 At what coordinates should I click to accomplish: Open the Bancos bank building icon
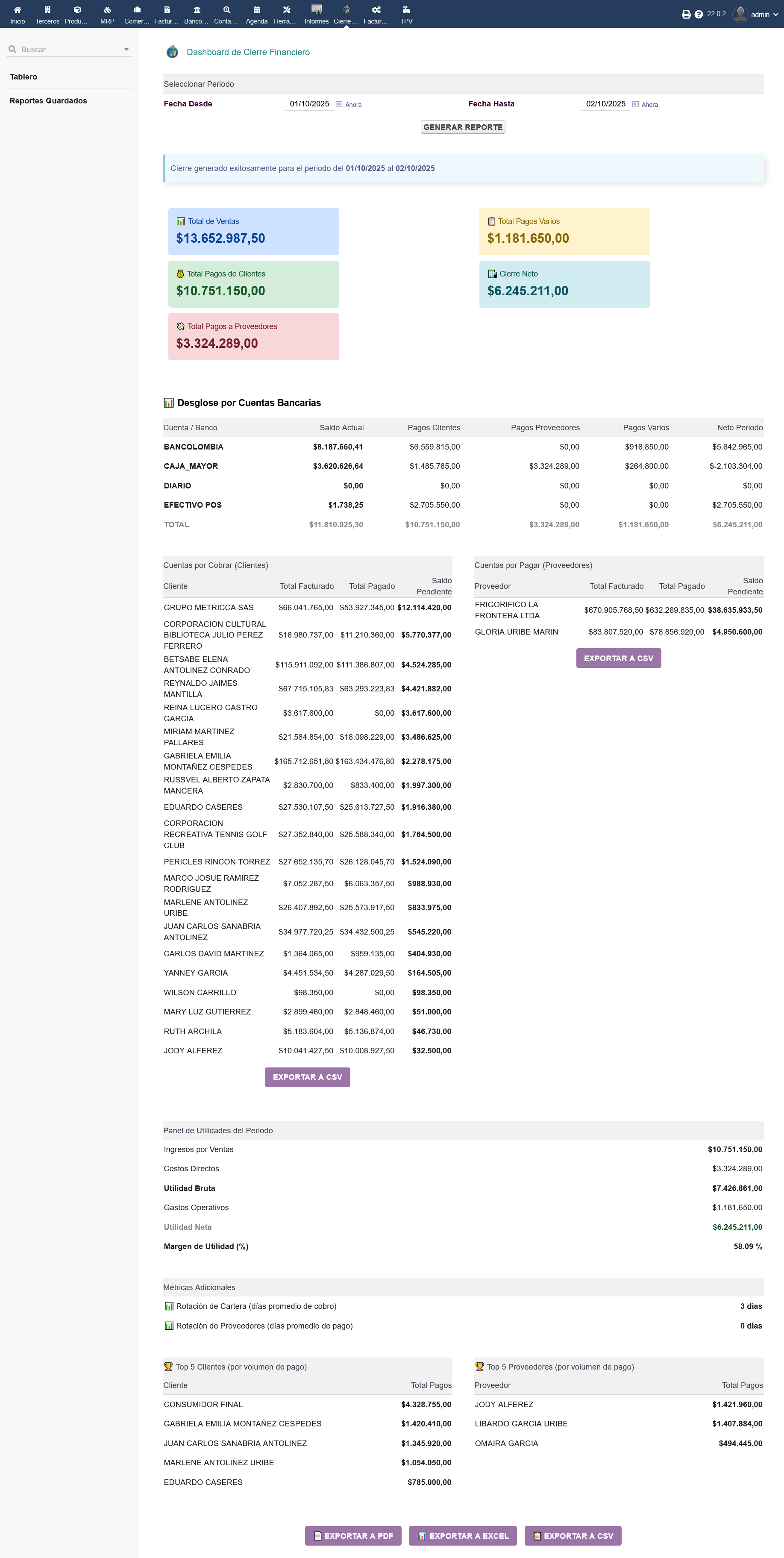(197, 10)
